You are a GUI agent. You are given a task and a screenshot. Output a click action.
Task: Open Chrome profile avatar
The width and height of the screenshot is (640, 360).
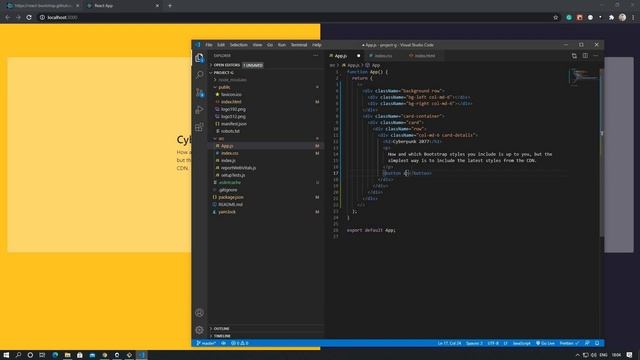click(622, 18)
